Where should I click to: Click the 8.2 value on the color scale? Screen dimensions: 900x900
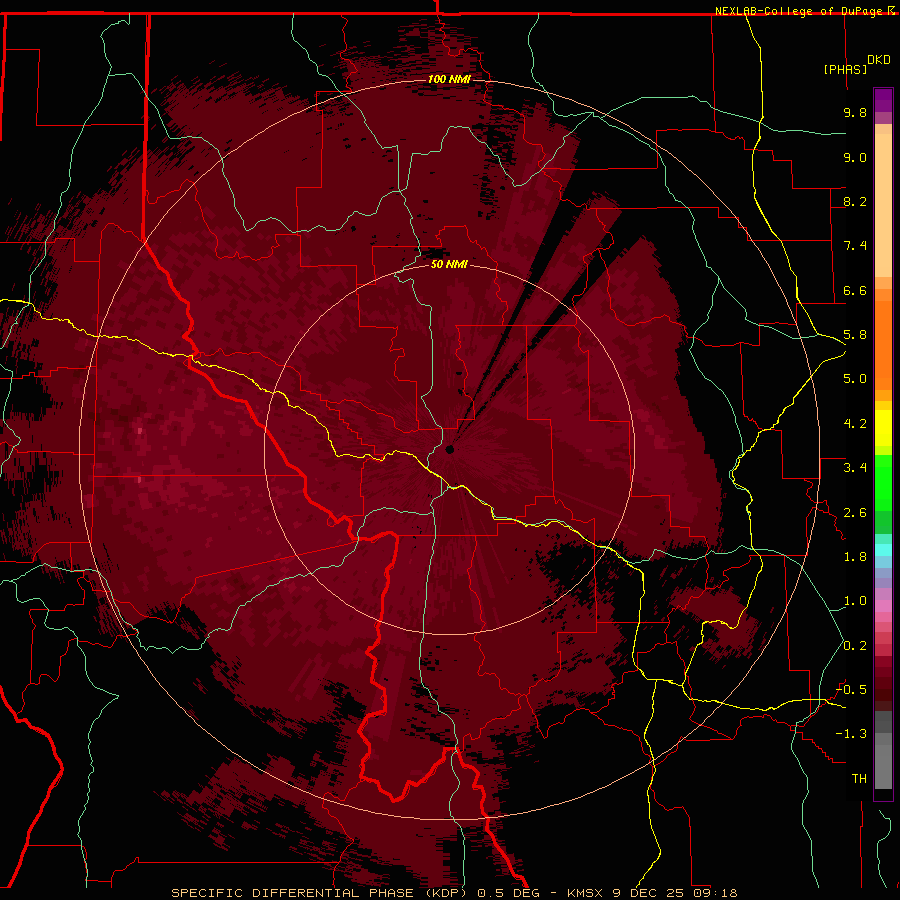point(855,201)
